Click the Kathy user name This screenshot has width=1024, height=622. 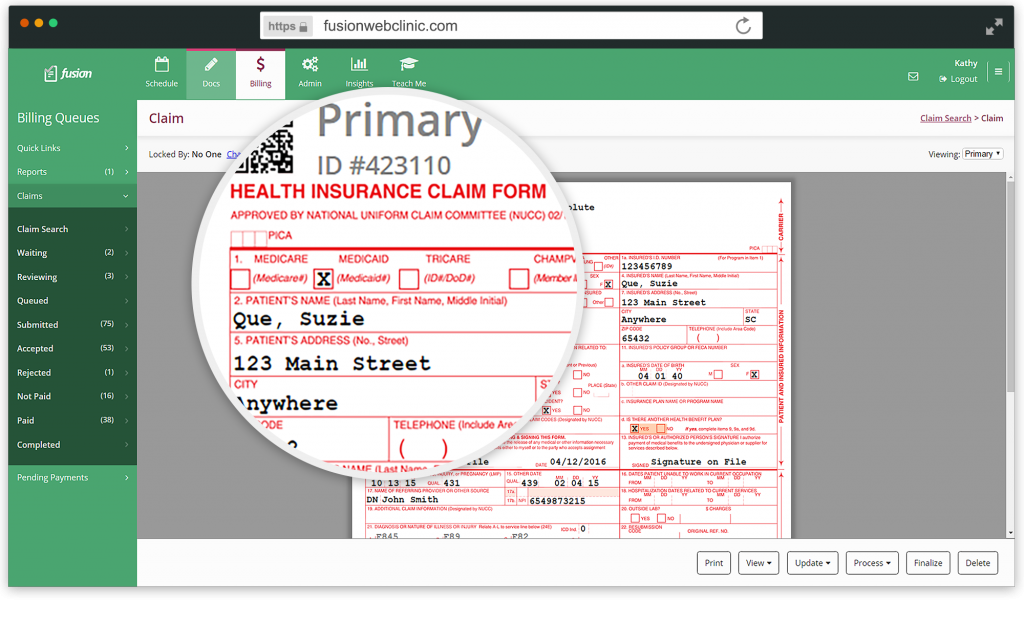966,63
